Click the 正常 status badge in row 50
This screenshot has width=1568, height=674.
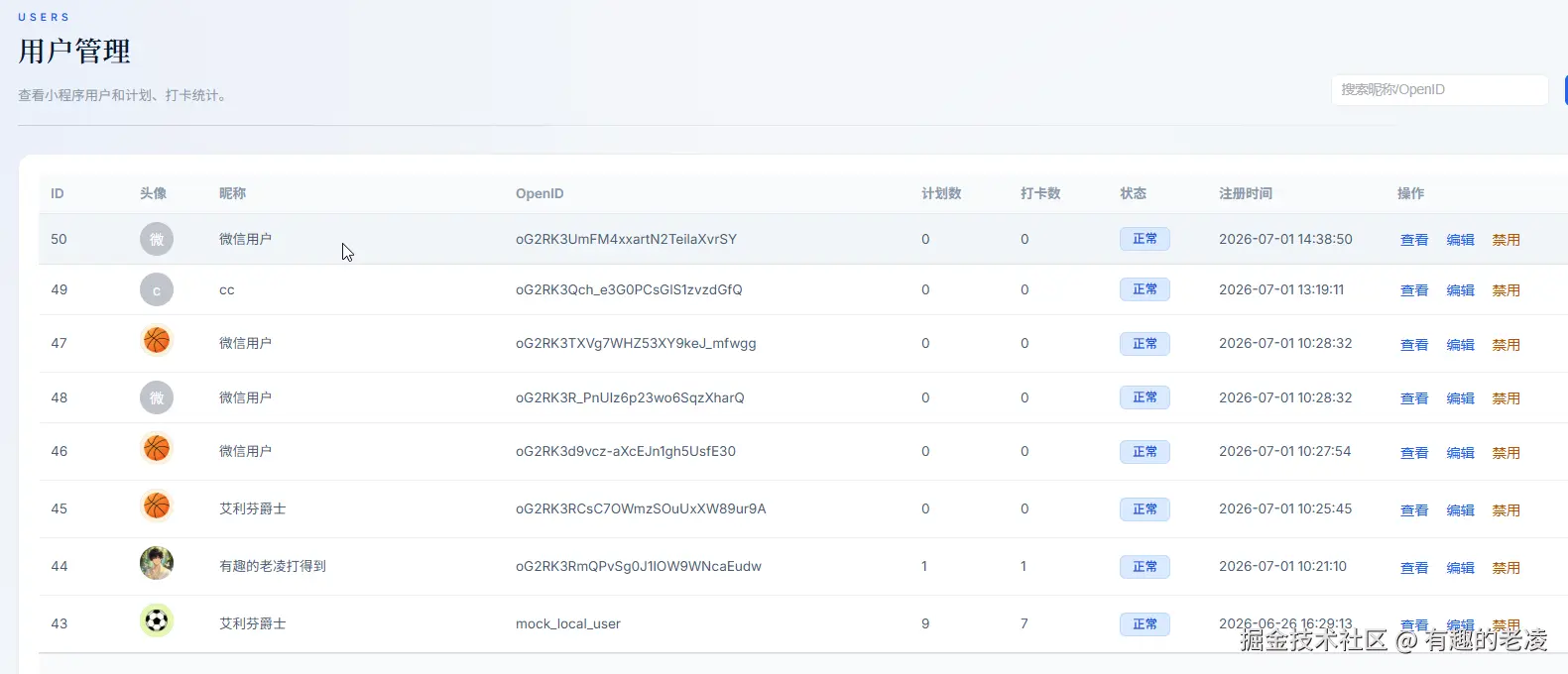click(x=1145, y=239)
